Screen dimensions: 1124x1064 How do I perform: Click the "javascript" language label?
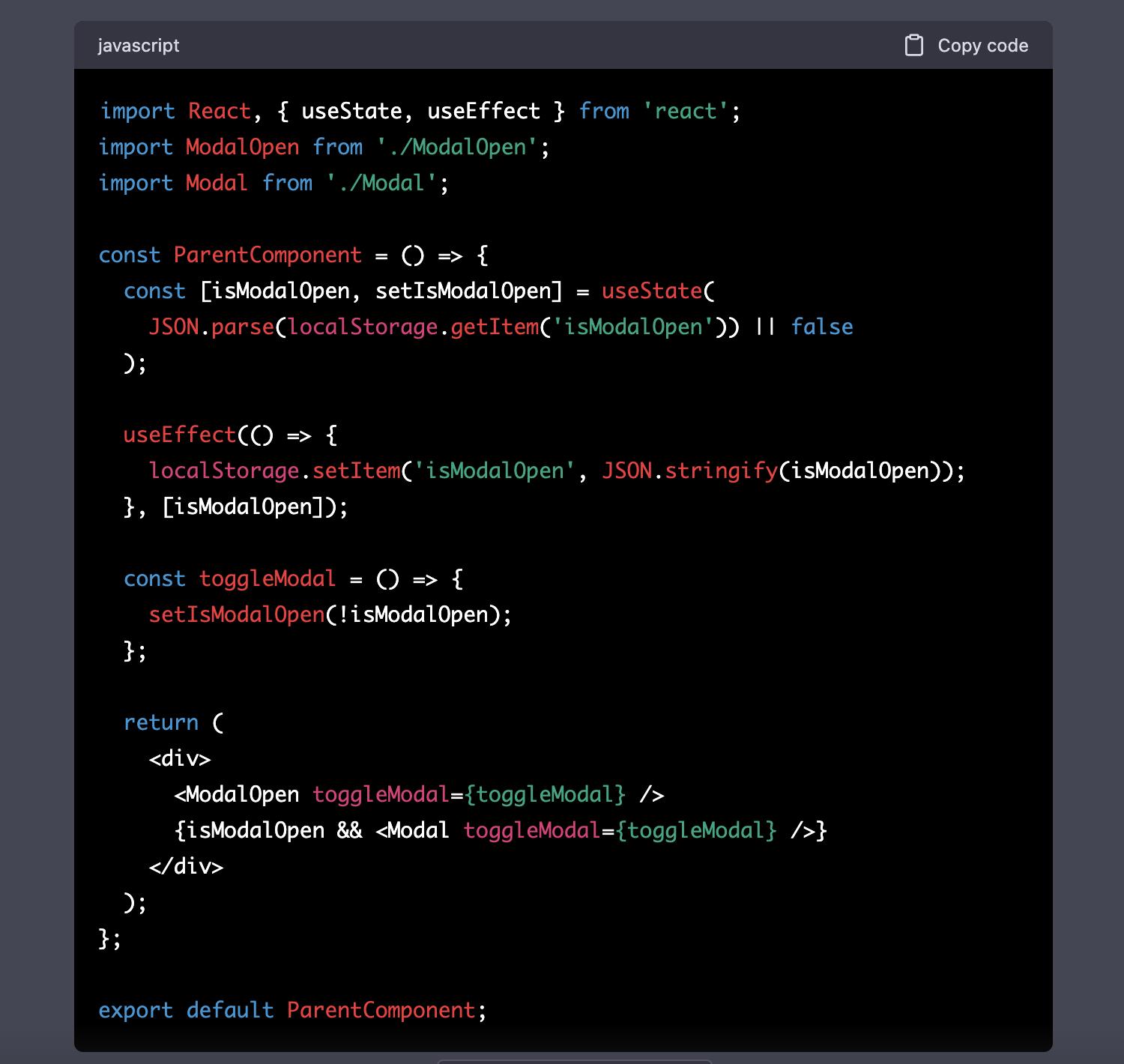coord(139,46)
